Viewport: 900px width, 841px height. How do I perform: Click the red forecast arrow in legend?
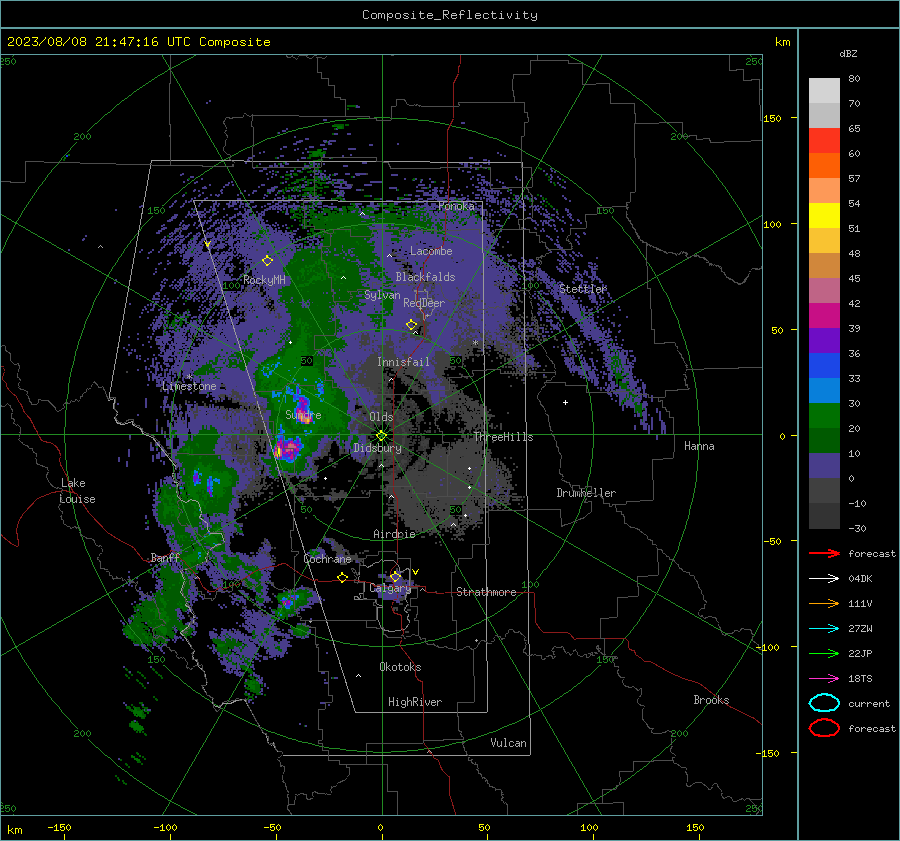(824, 553)
